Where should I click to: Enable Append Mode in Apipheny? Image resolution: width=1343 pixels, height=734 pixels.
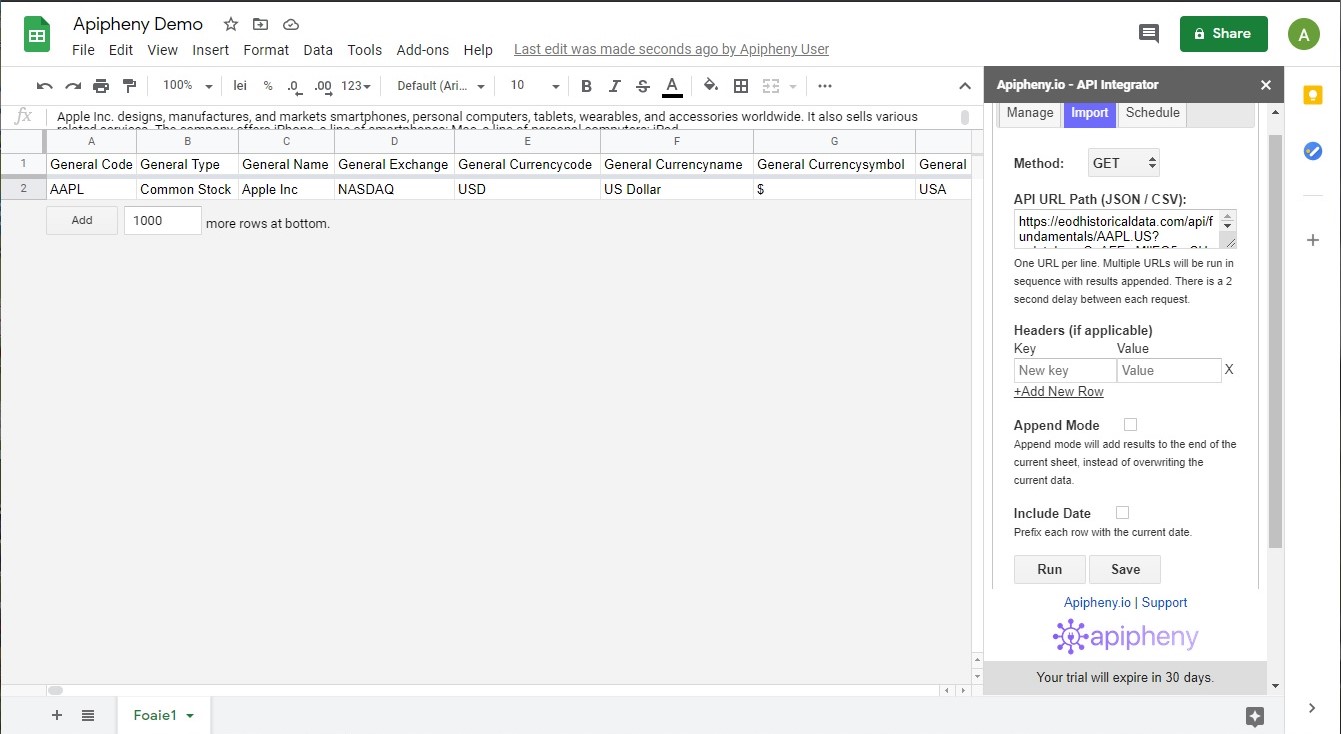tap(1130, 424)
